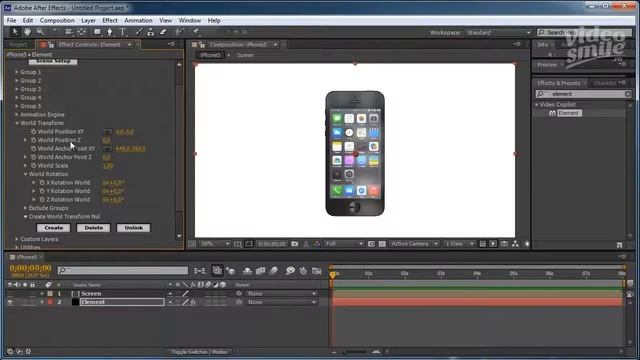Select the Roto Brush tool
This screenshot has width=640, height=360.
point(179,32)
